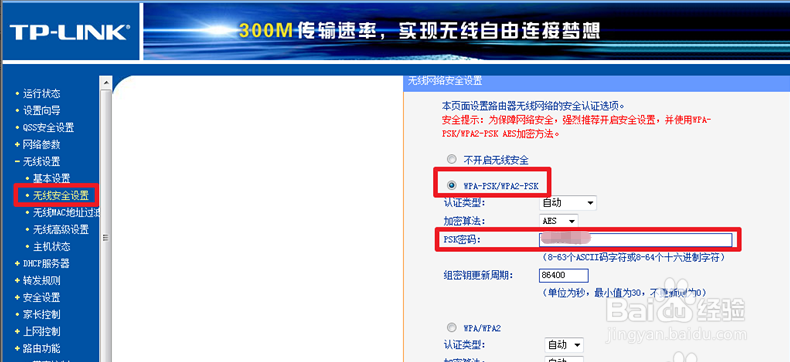The image size is (790, 362).
Task: Click the 300M传输速率 banner text
Action: point(419,31)
